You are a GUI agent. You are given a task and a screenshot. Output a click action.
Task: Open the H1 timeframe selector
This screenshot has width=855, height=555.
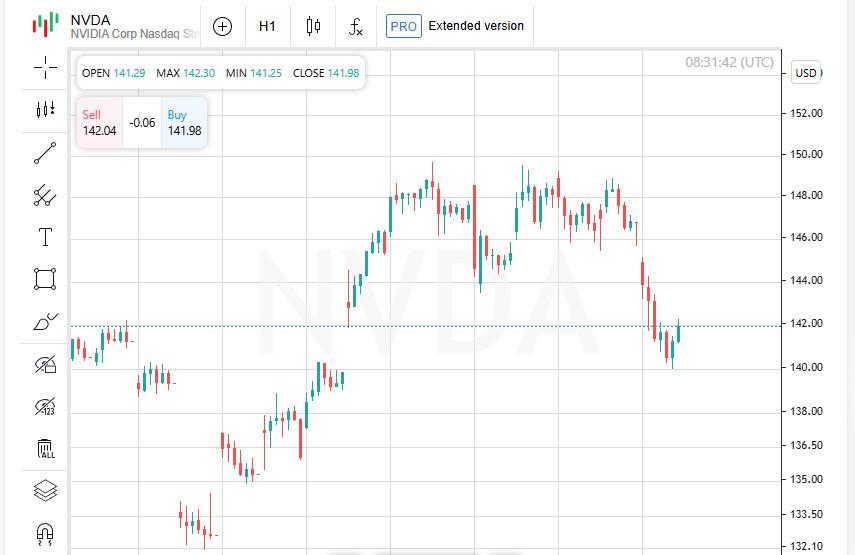click(x=267, y=26)
